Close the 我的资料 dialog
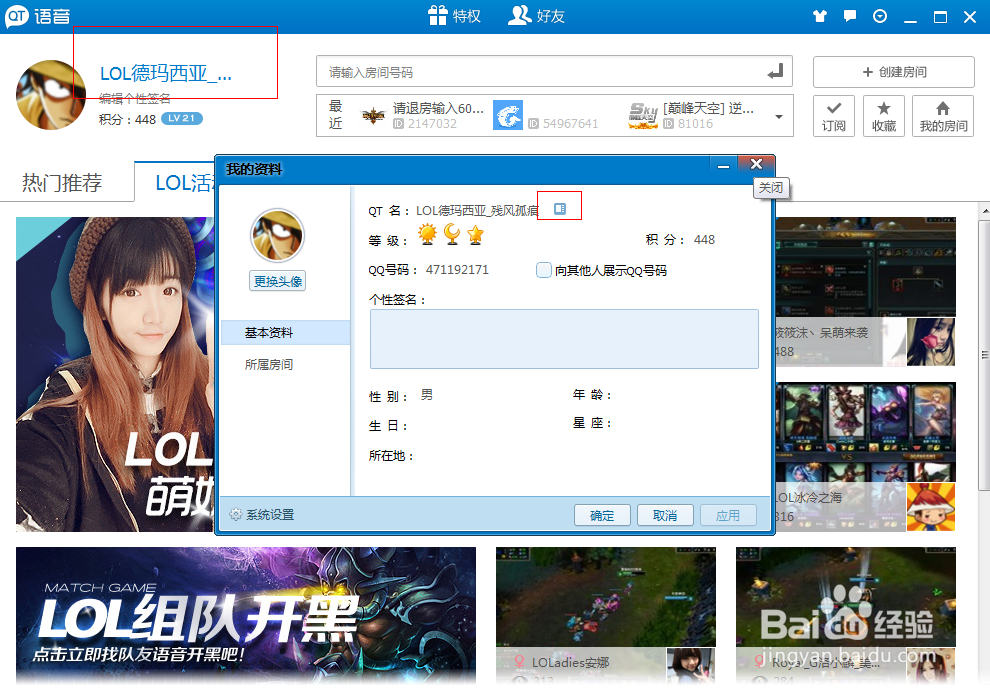The width and height of the screenshot is (990, 690). point(756,164)
